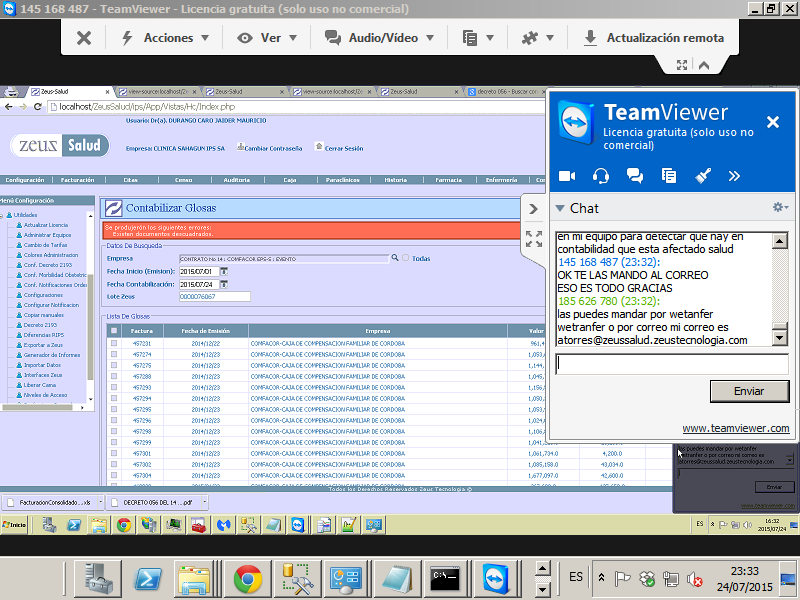Open Farmacia menu in Zeus Salud
Image resolution: width=800 pixels, height=600 pixels.
(x=448, y=180)
